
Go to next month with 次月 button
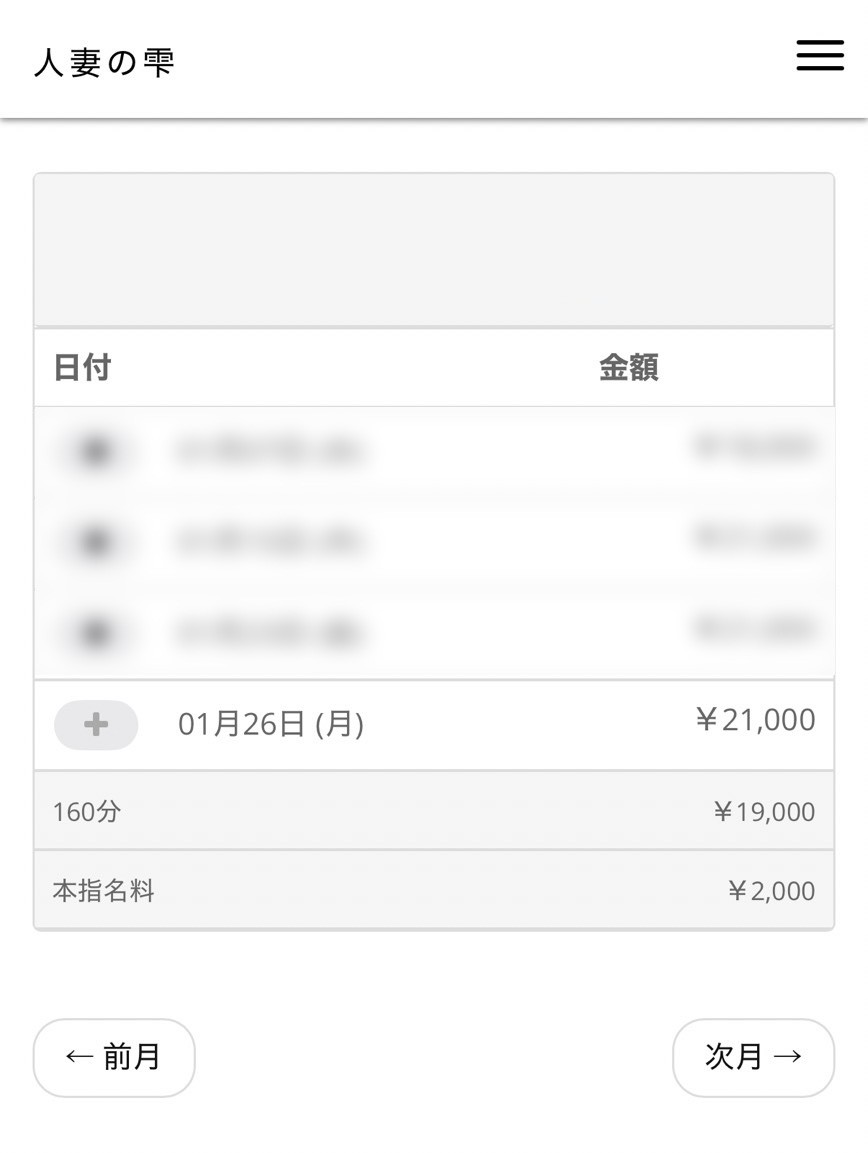[753, 1057]
